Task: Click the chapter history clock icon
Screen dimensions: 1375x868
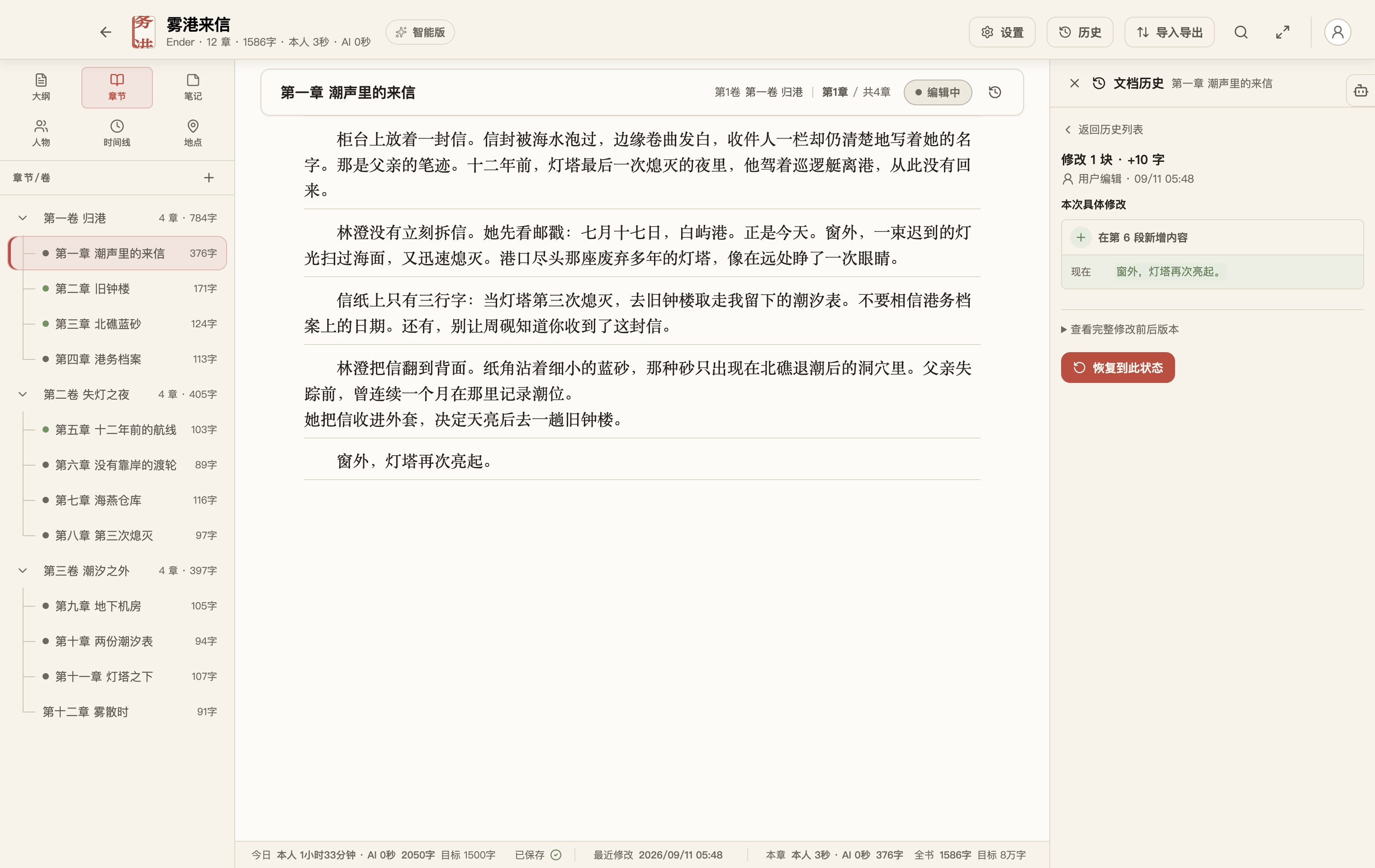Action: tap(995, 92)
